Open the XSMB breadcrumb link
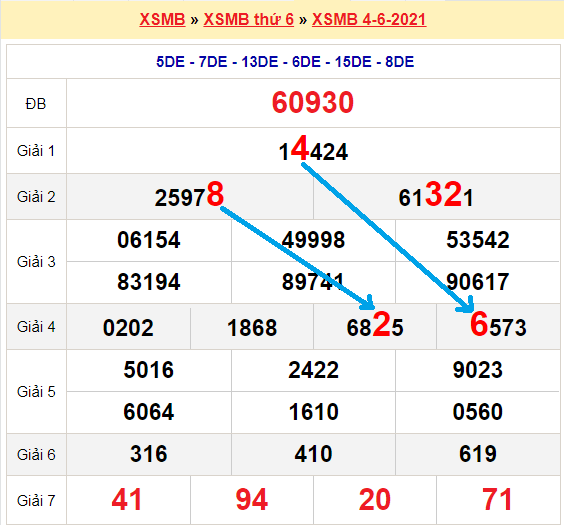Image resolution: width=564 pixels, height=525 pixels. (x=162, y=19)
